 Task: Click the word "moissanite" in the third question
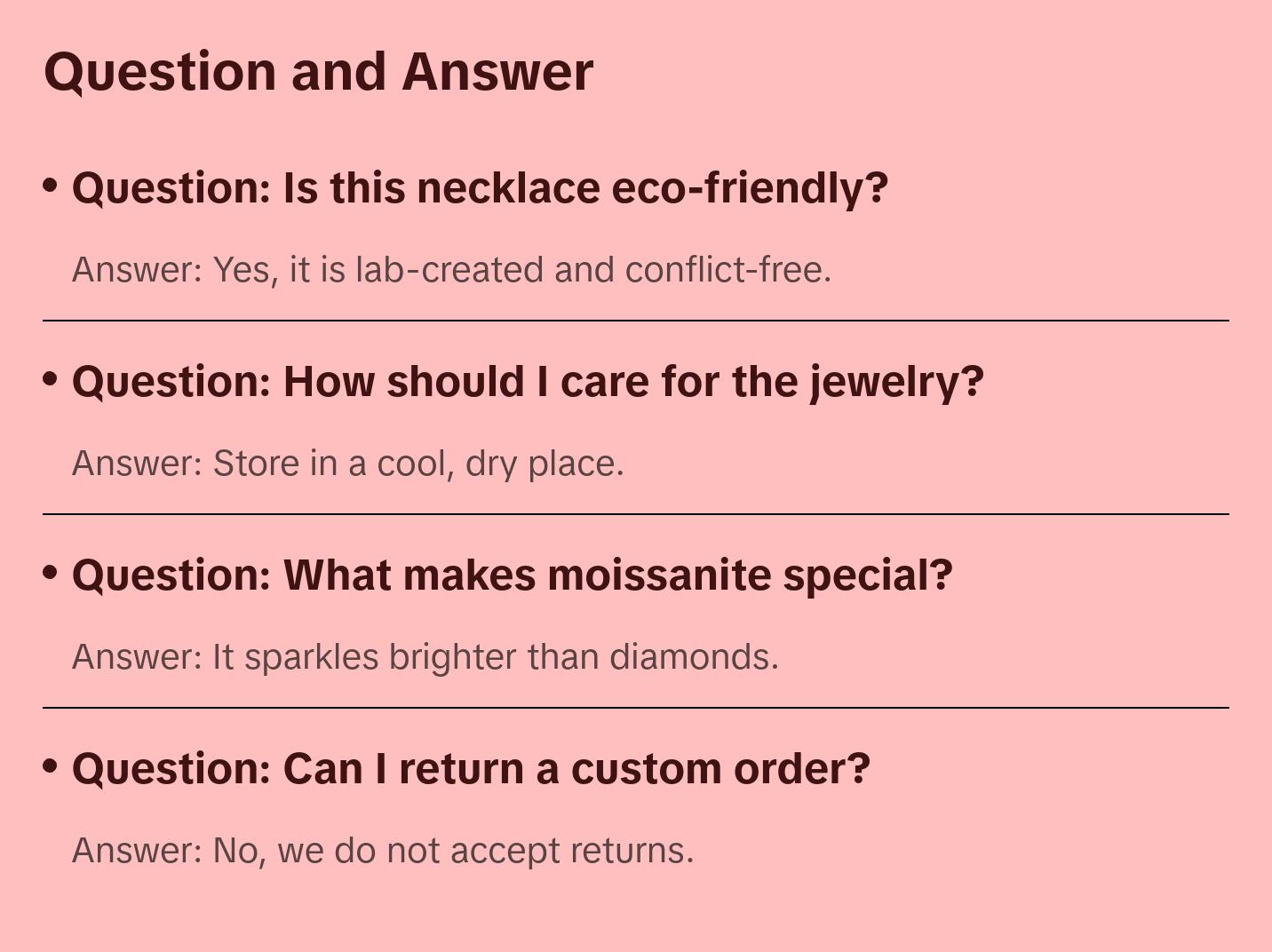click(658, 575)
